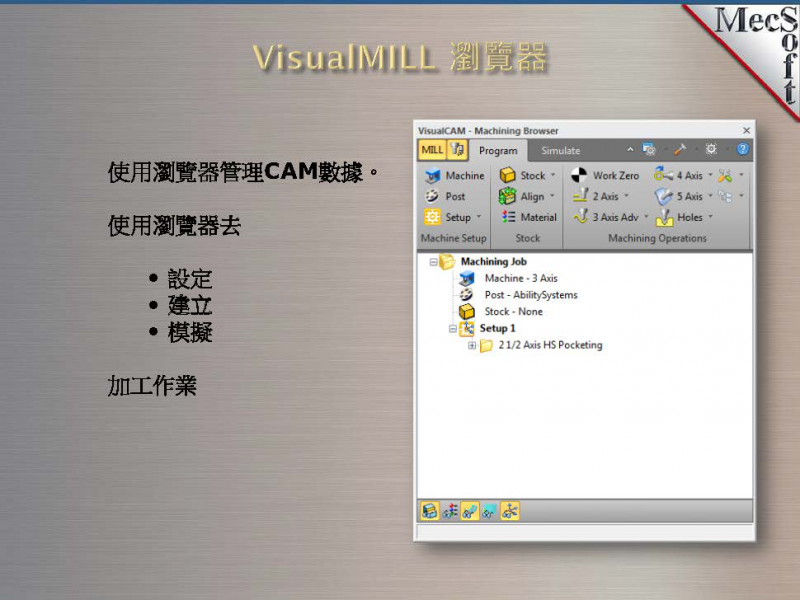The height and width of the screenshot is (600, 800).
Task: Expand the 2 1/2 Axis HS Pocketing folder
Action: coord(473,345)
